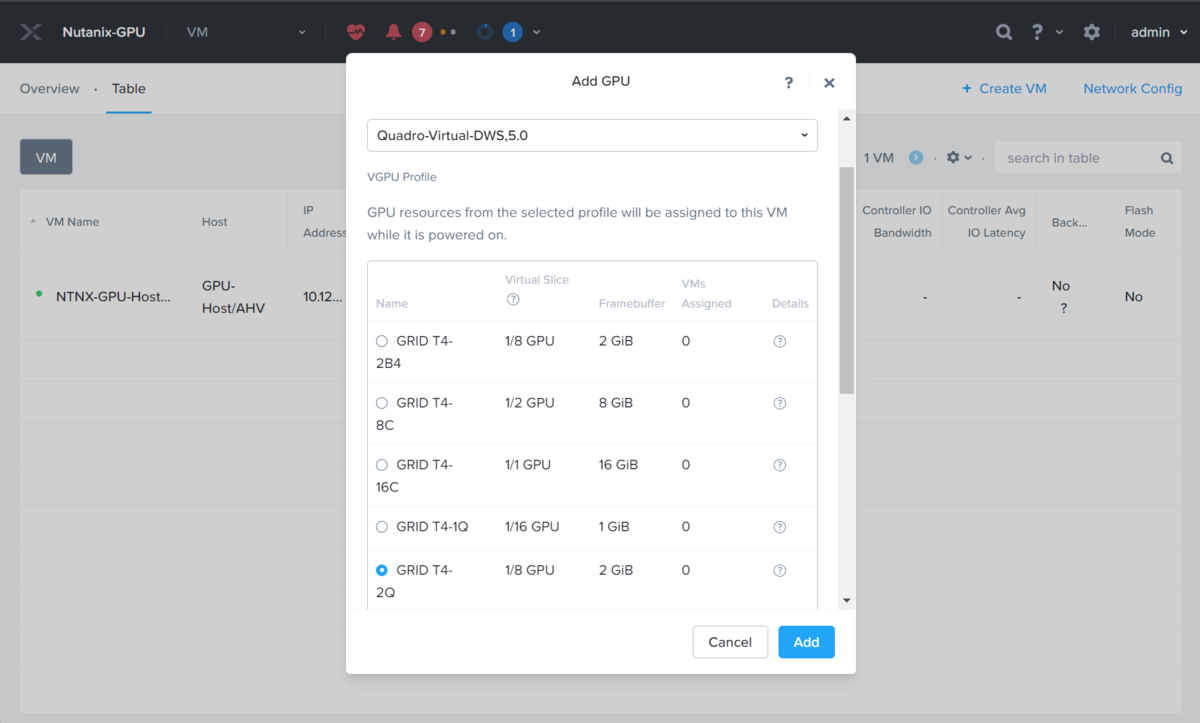
Task: Click the Add GPU dialog scrollbar thumb
Action: click(x=847, y=280)
